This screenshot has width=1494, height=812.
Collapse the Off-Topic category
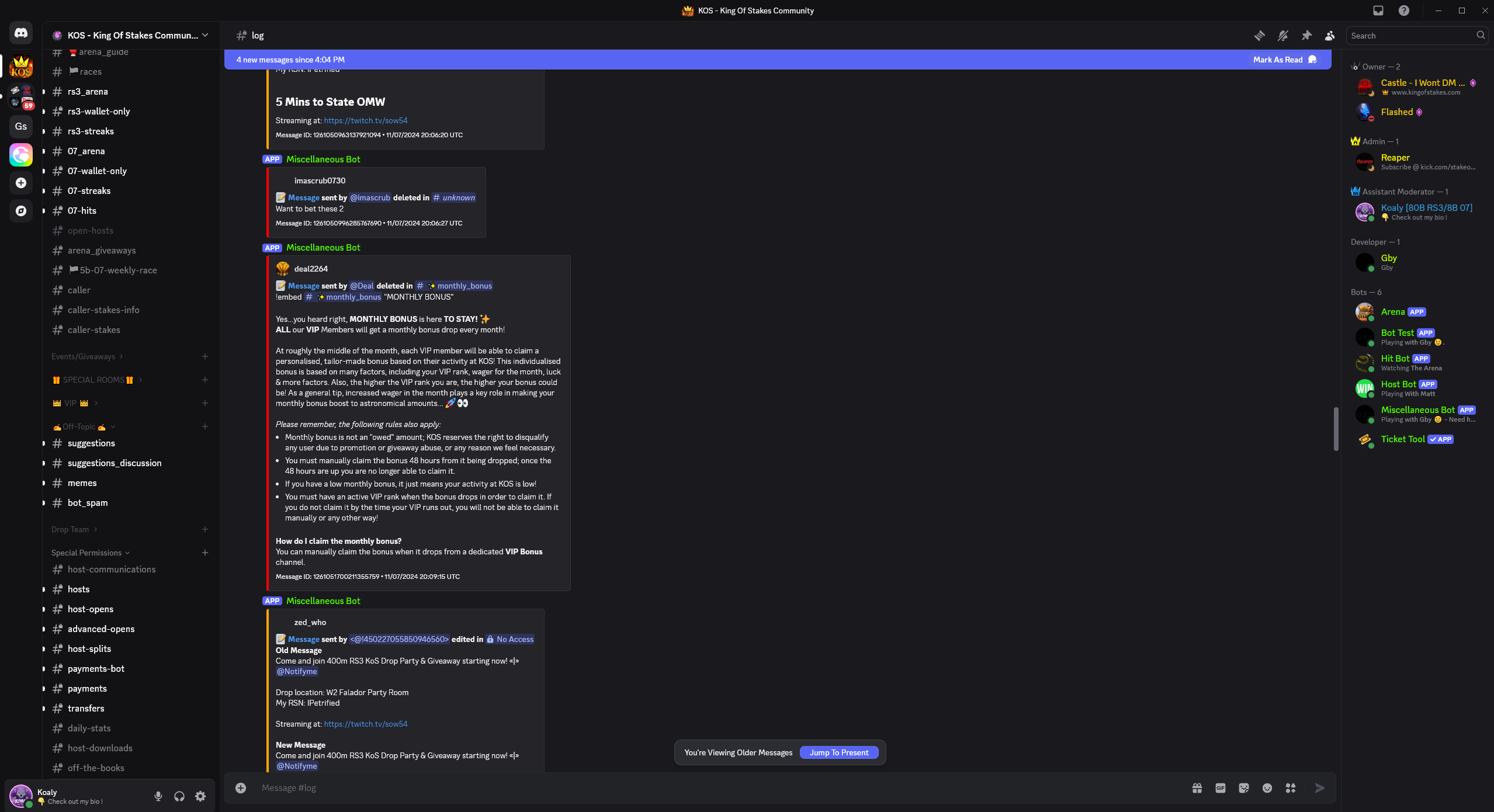pos(84,426)
